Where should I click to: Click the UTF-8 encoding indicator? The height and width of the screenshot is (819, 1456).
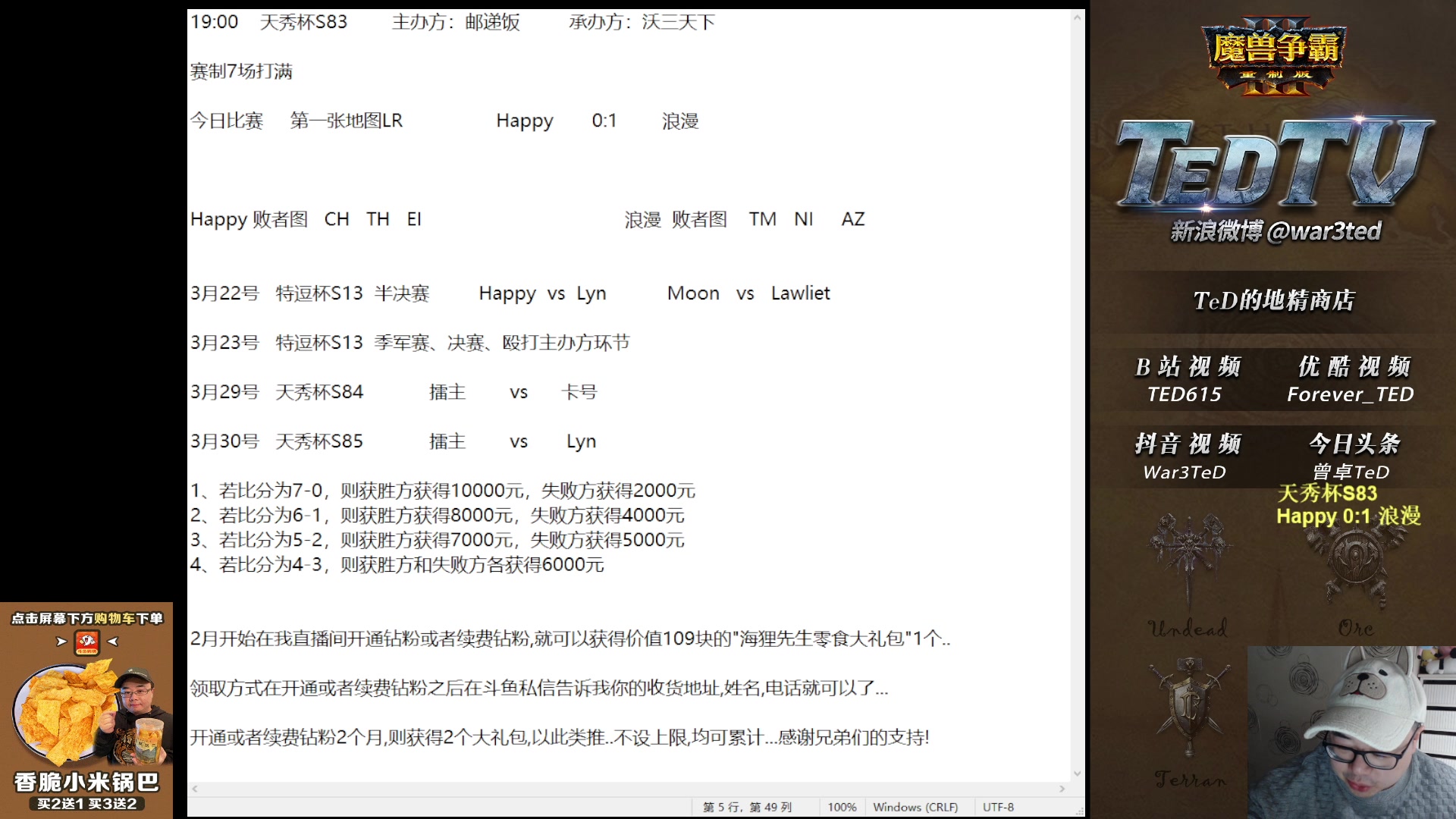(x=997, y=808)
